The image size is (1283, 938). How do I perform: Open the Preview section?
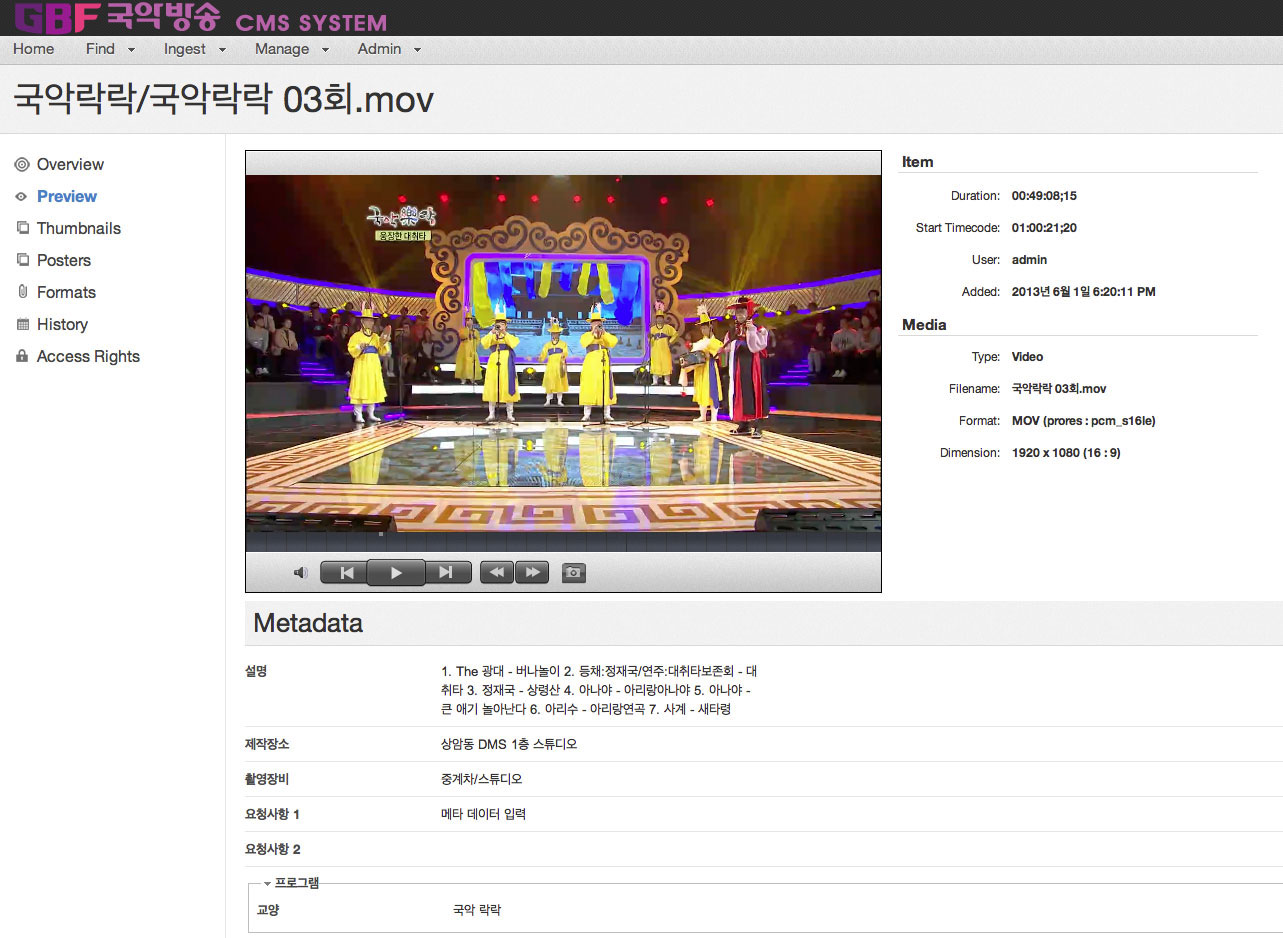click(x=67, y=196)
